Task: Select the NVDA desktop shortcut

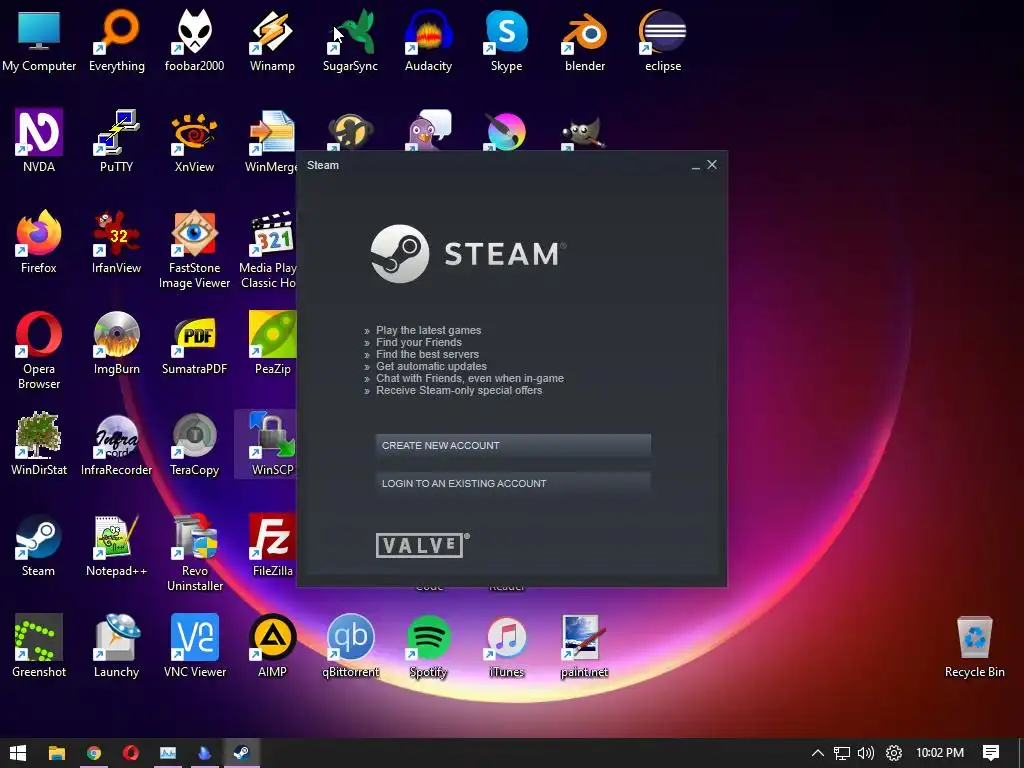Action: (39, 141)
